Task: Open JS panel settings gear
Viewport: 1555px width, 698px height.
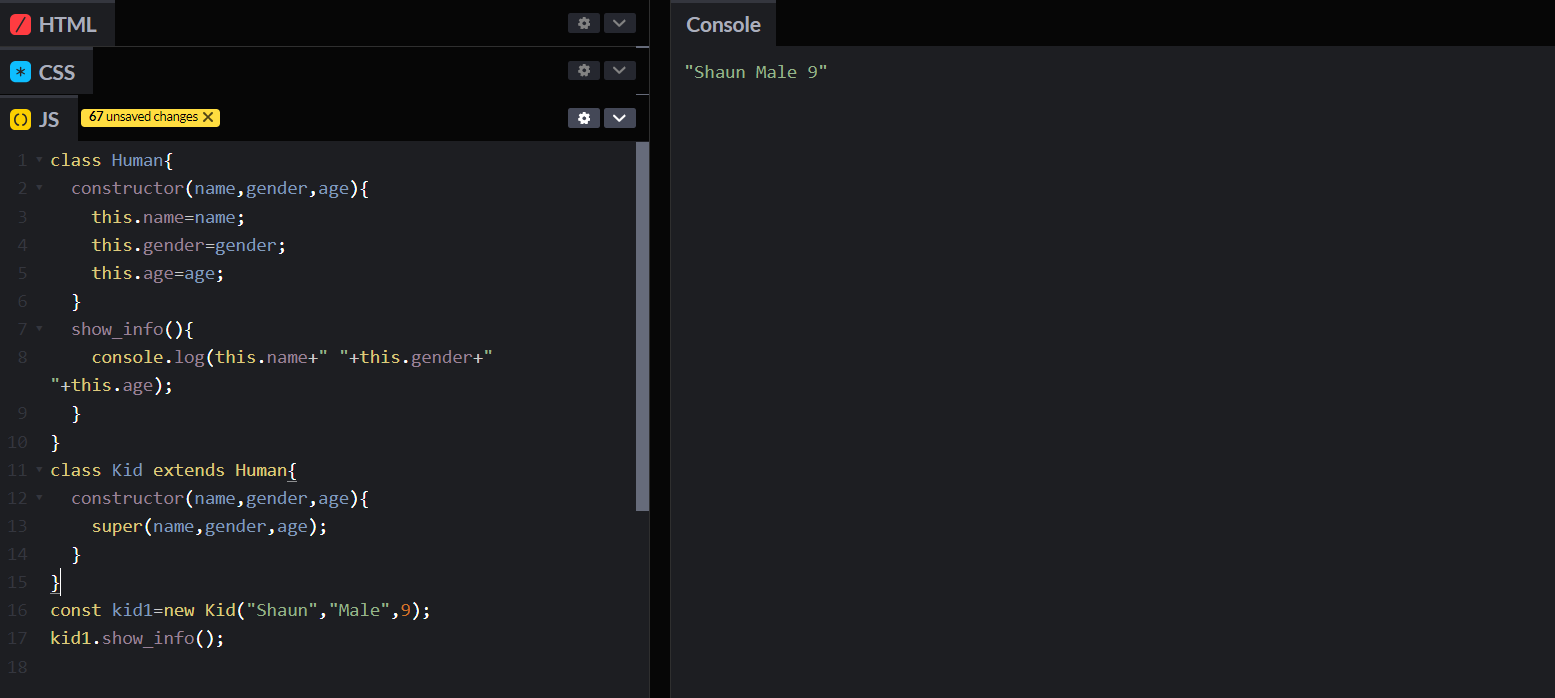Action: (584, 118)
